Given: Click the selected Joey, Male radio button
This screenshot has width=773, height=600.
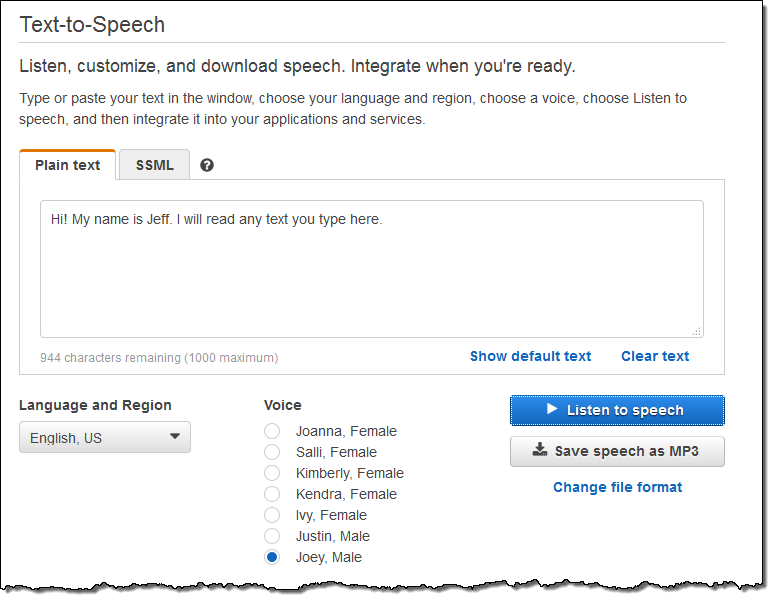Looking at the screenshot, I should coord(272,557).
